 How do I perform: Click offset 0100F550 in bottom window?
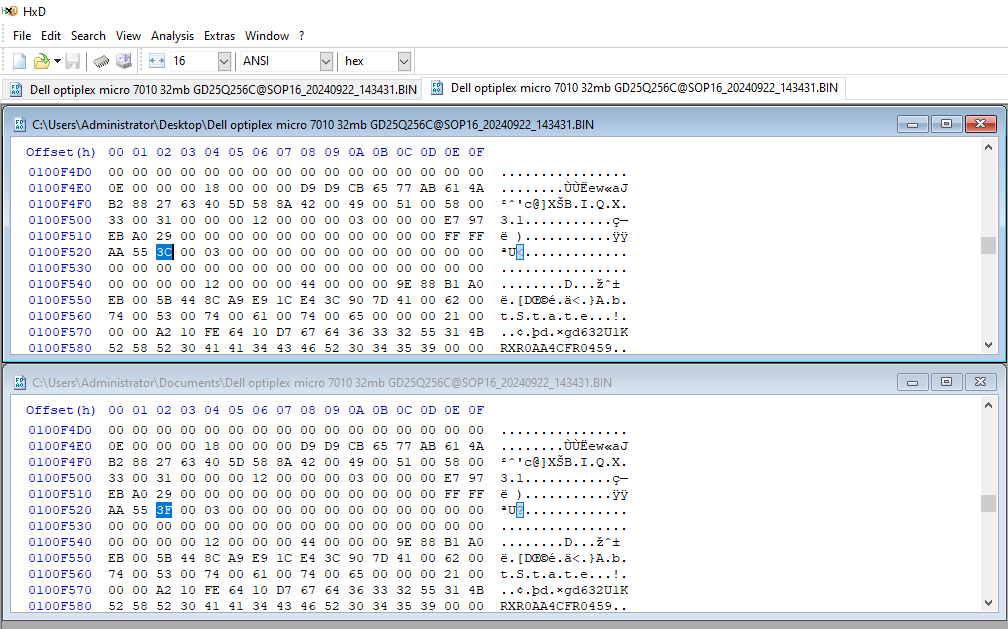(x=60, y=558)
